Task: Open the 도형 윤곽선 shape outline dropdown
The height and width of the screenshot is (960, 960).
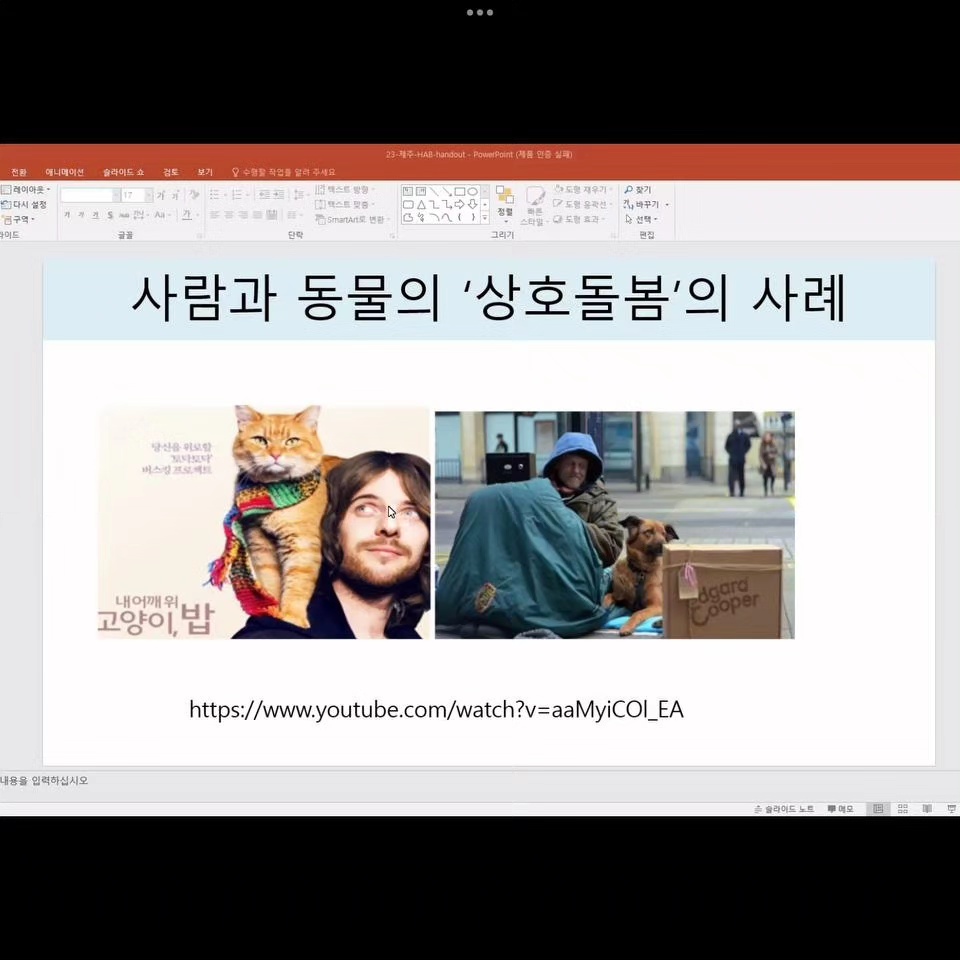Action: tap(583, 204)
